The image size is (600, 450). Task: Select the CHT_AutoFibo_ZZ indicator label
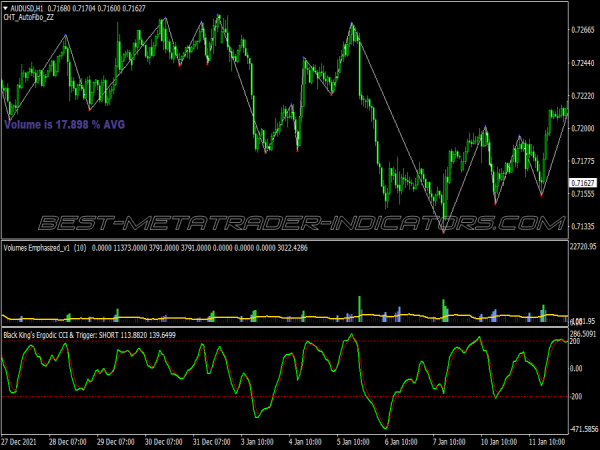tap(29, 17)
